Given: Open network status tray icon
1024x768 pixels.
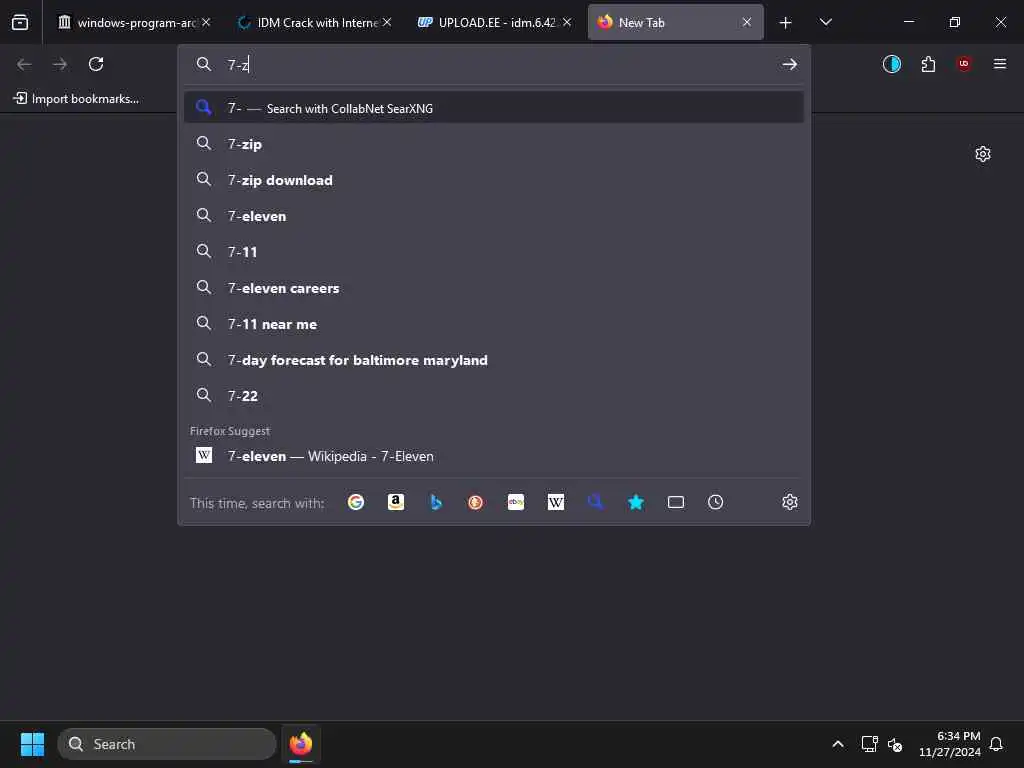Looking at the screenshot, I should coord(869,744).
